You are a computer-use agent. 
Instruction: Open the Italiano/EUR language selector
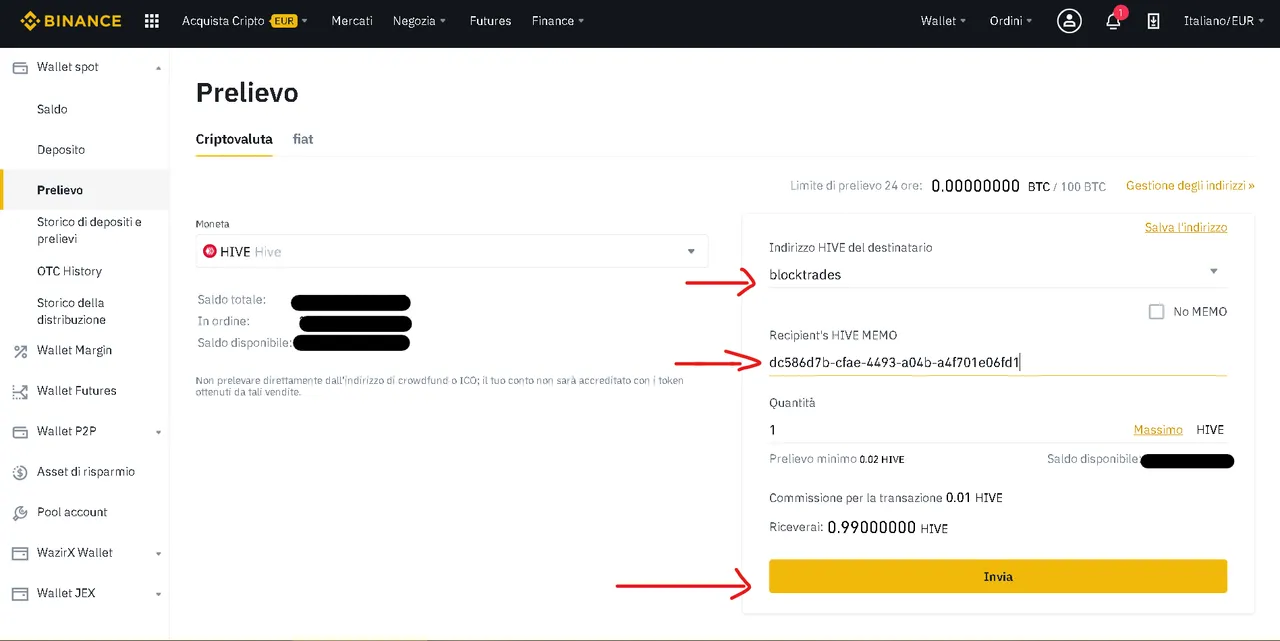click(1224, 21)
